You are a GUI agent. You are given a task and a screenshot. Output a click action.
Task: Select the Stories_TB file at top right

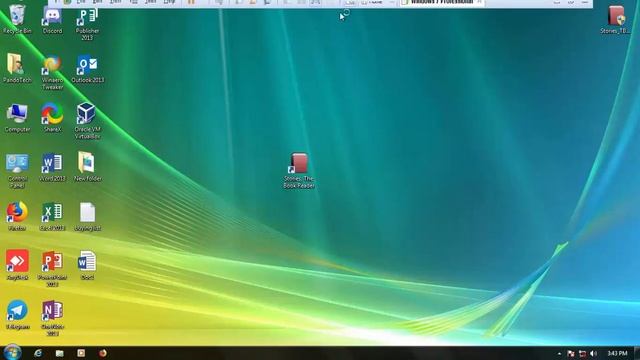tap(616, 19)
